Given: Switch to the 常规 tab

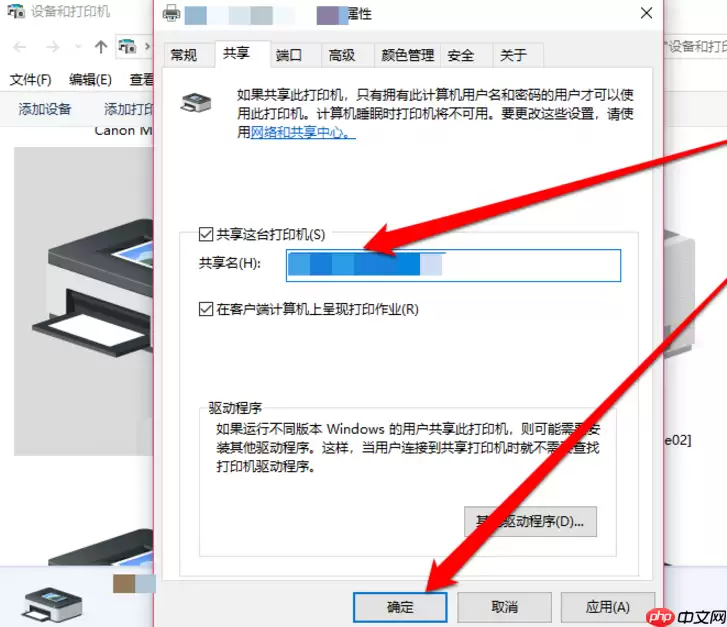Looking at the screenshot, I should [x=184, y=56].
